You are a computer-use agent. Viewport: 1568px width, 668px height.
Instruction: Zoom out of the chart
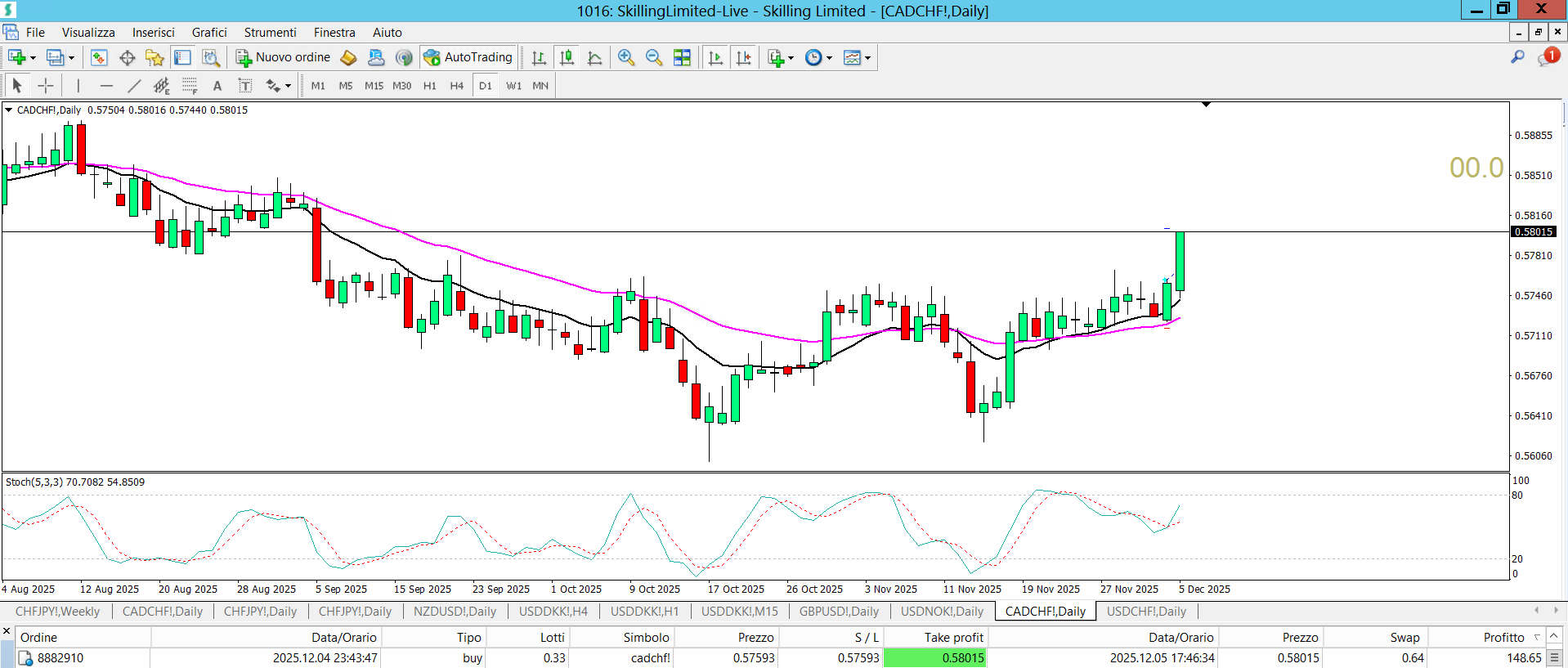pyautogui.click(x=654, y=57)
